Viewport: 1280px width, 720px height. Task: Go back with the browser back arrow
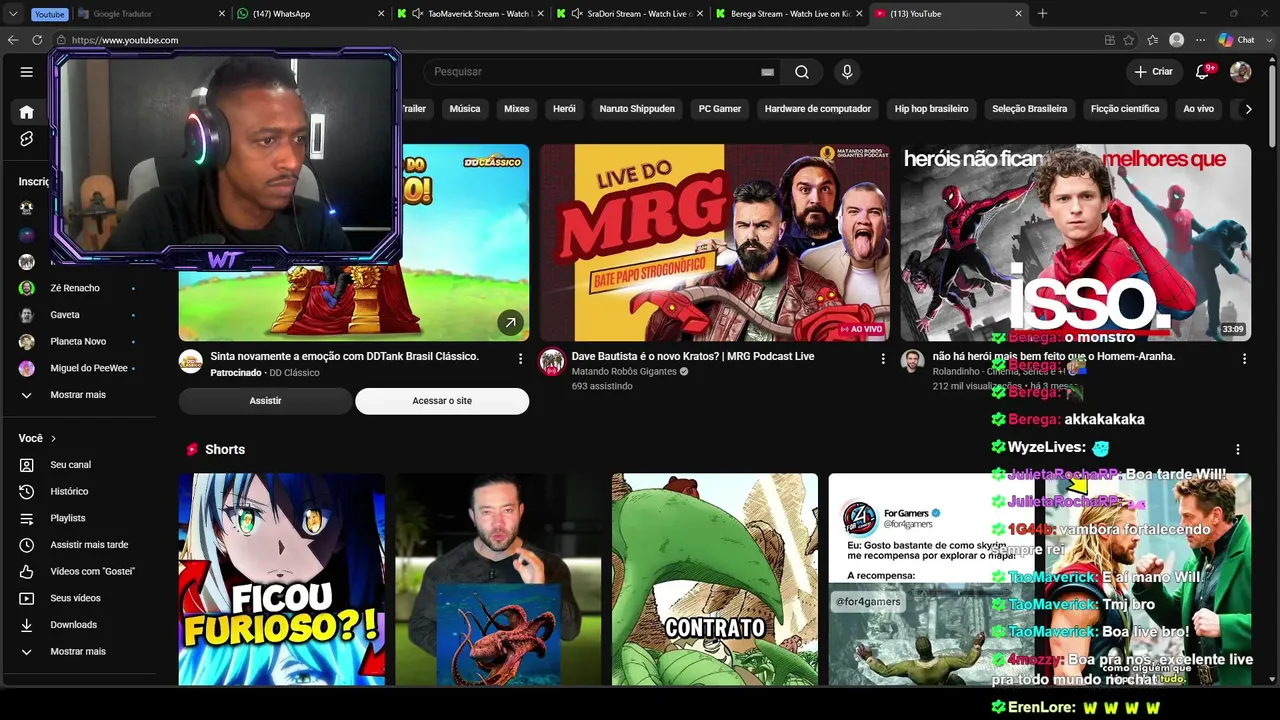tap(13, 40)
